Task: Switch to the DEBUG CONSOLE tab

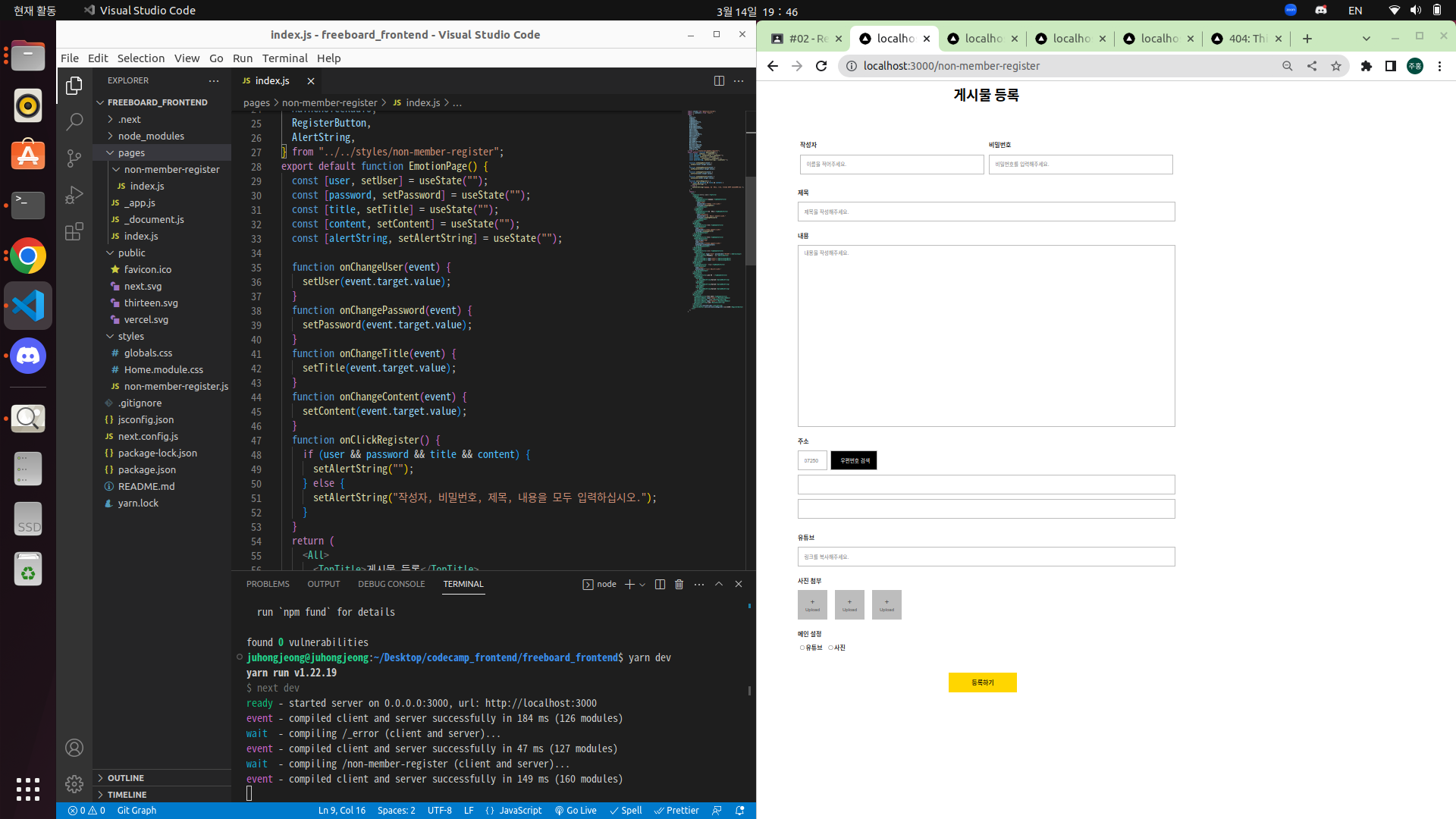Action: click(x=391, y=584)
